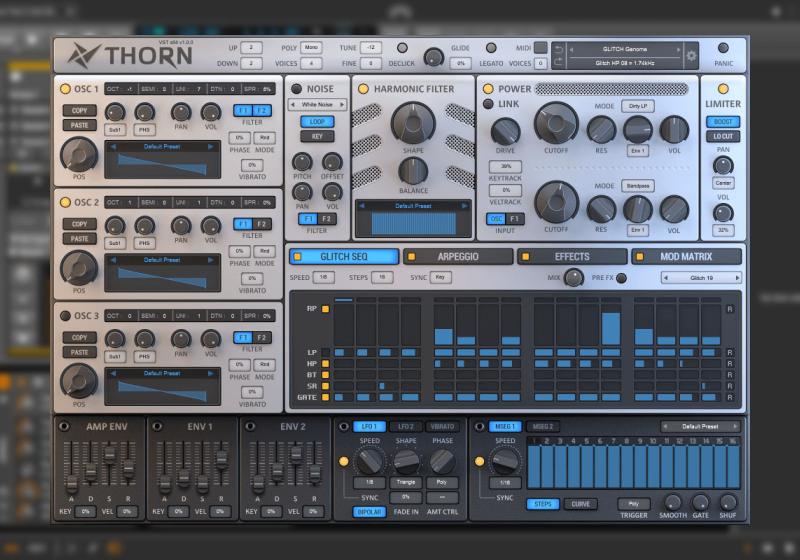Click the limiter LO CUT button
This screenshot has width=800, height=560.
click(x=723, y=136)
